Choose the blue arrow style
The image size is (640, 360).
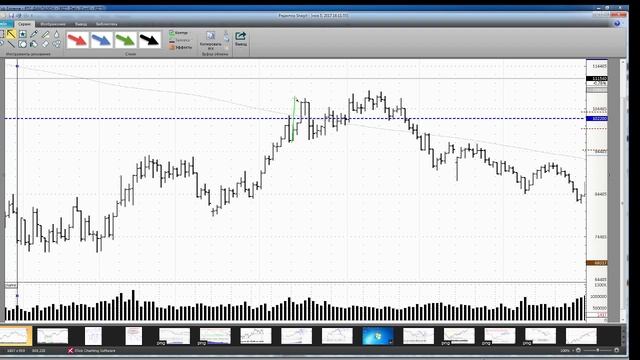coord(102,40)
